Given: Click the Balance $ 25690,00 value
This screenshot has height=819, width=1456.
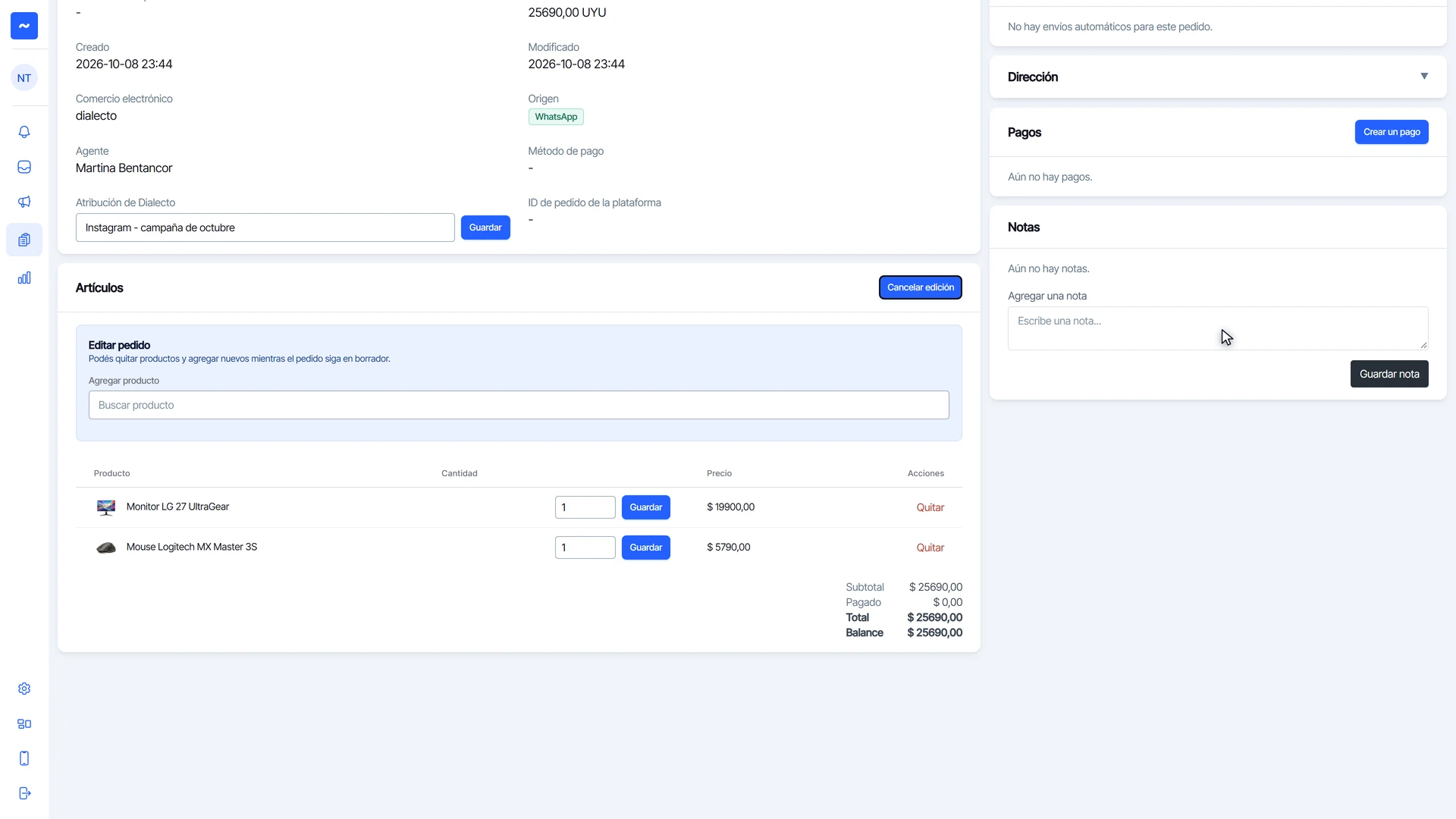Looking at the screenshot, I should pyautogui.click(x=934, y=632).
